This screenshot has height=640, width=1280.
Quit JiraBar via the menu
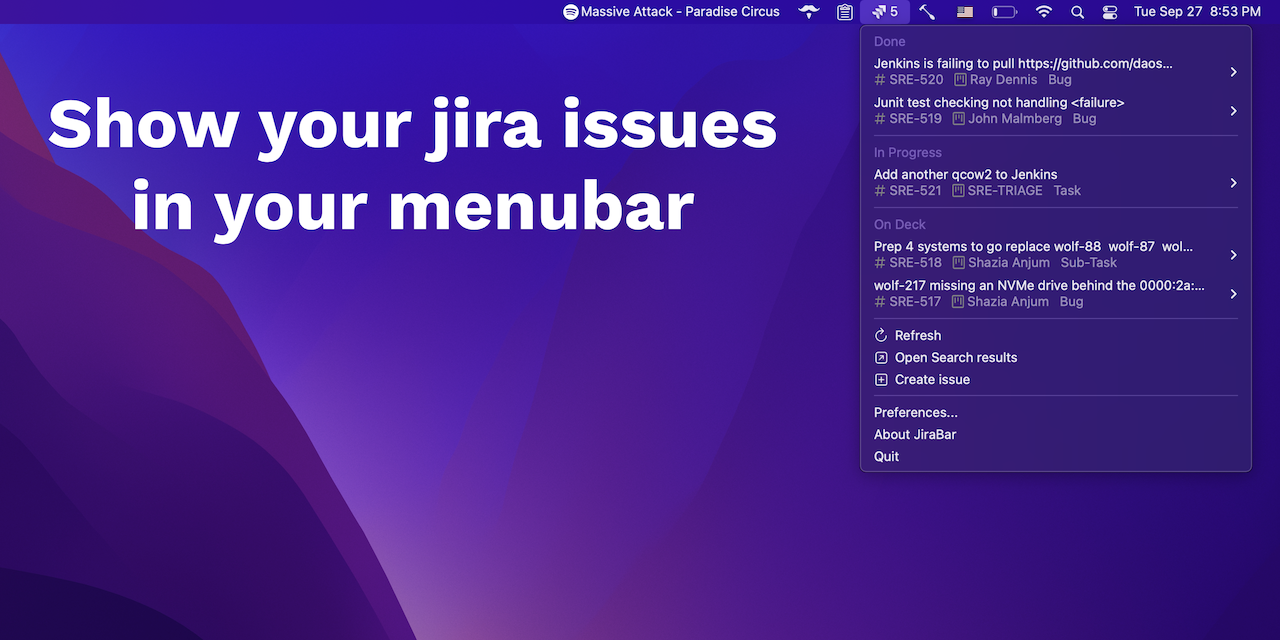(886, 456)
